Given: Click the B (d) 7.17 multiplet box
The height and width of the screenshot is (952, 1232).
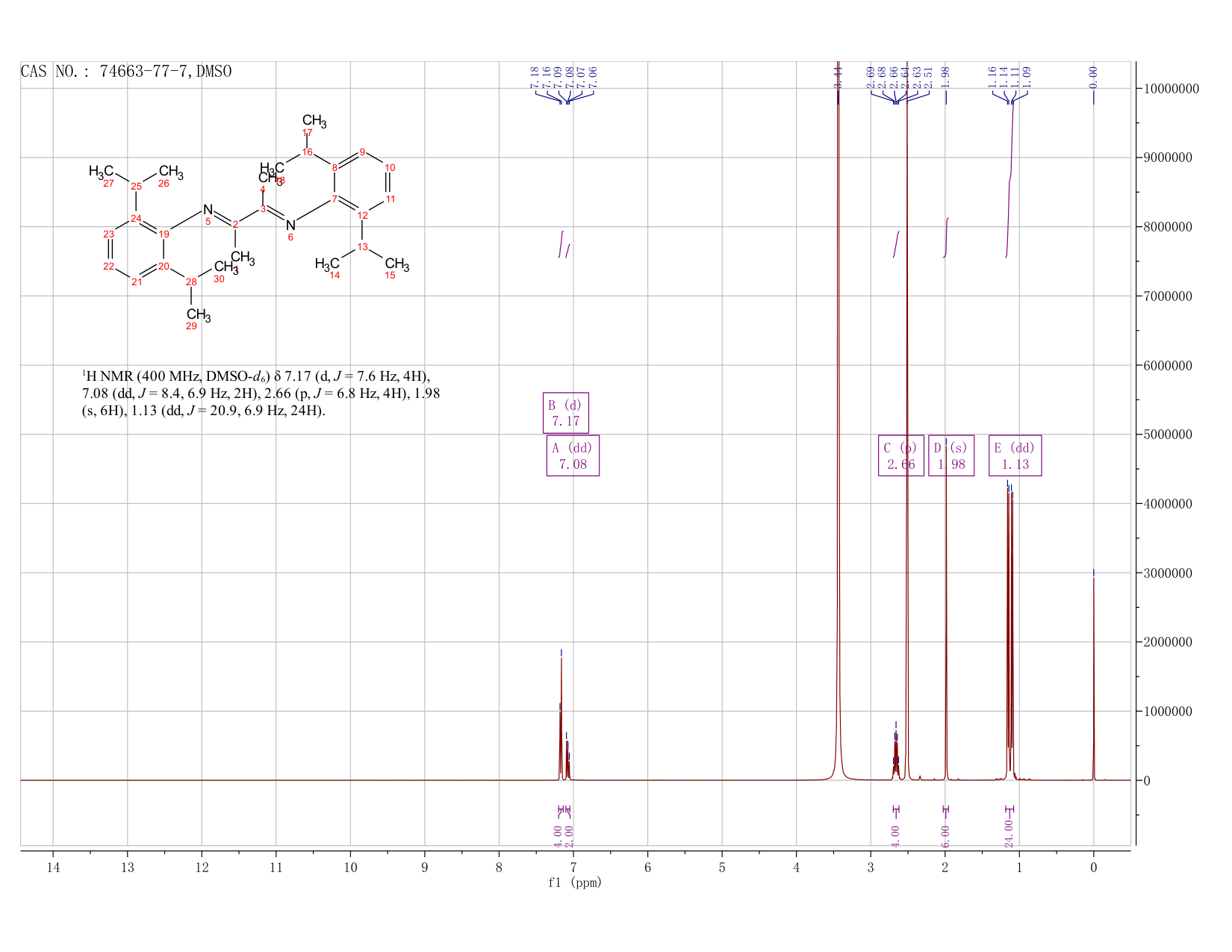Looking at the screenshot, I should (x=565, y=413).
